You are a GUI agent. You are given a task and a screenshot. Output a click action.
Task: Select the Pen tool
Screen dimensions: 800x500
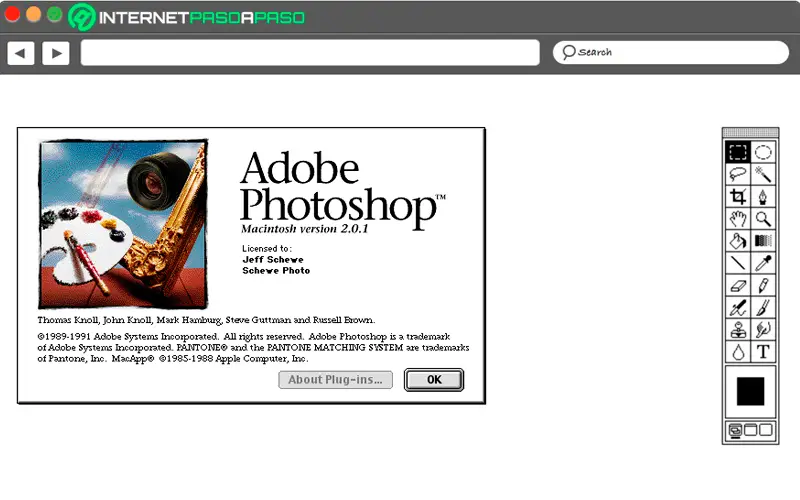763,196
